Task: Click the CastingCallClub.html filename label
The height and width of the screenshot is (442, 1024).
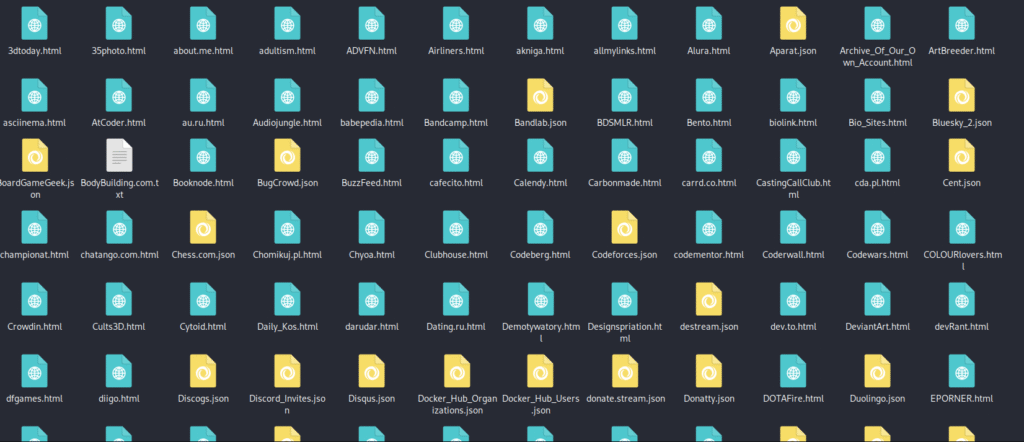Action: pos(793,189)
